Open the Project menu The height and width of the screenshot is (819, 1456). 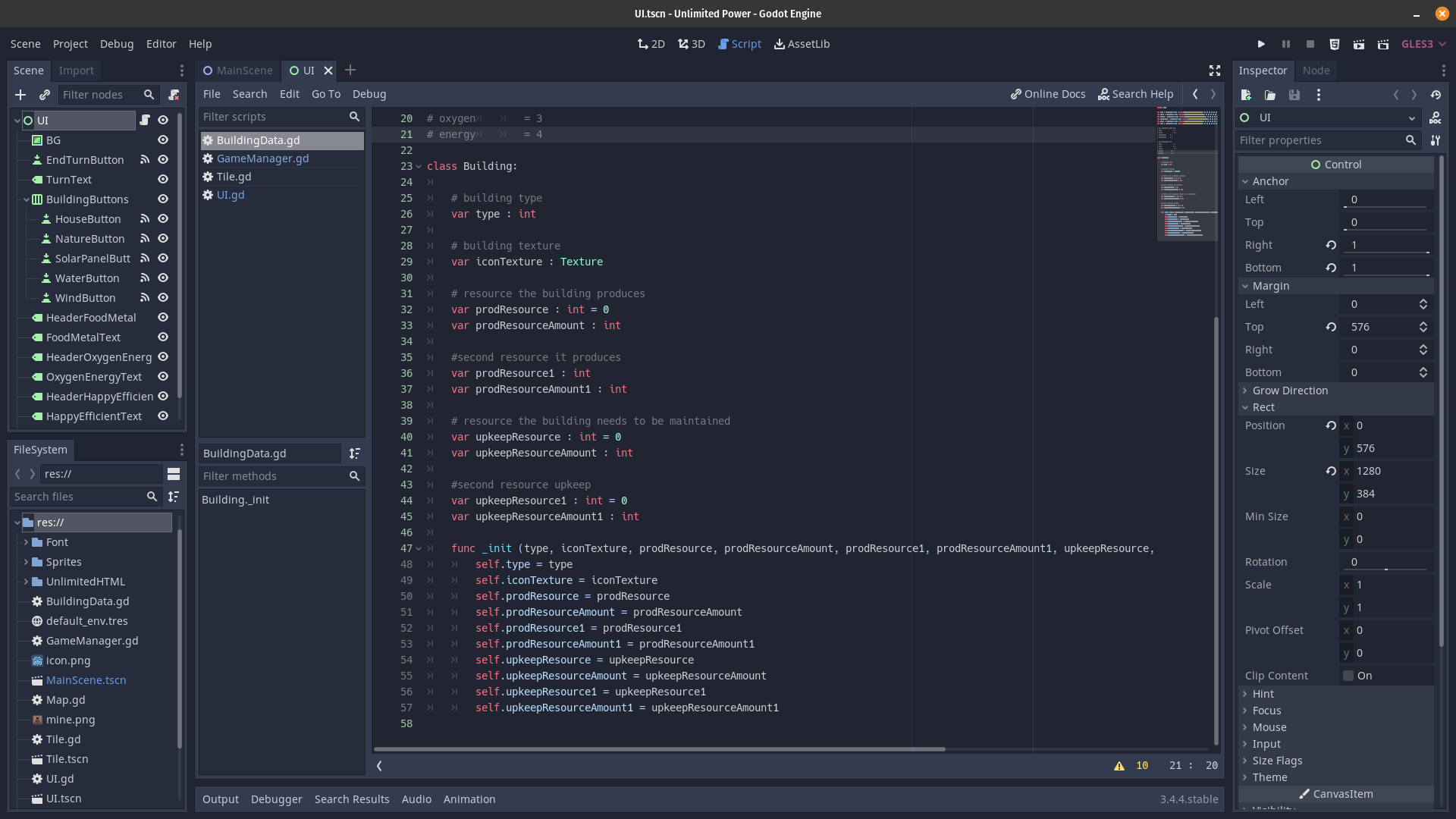70,44
